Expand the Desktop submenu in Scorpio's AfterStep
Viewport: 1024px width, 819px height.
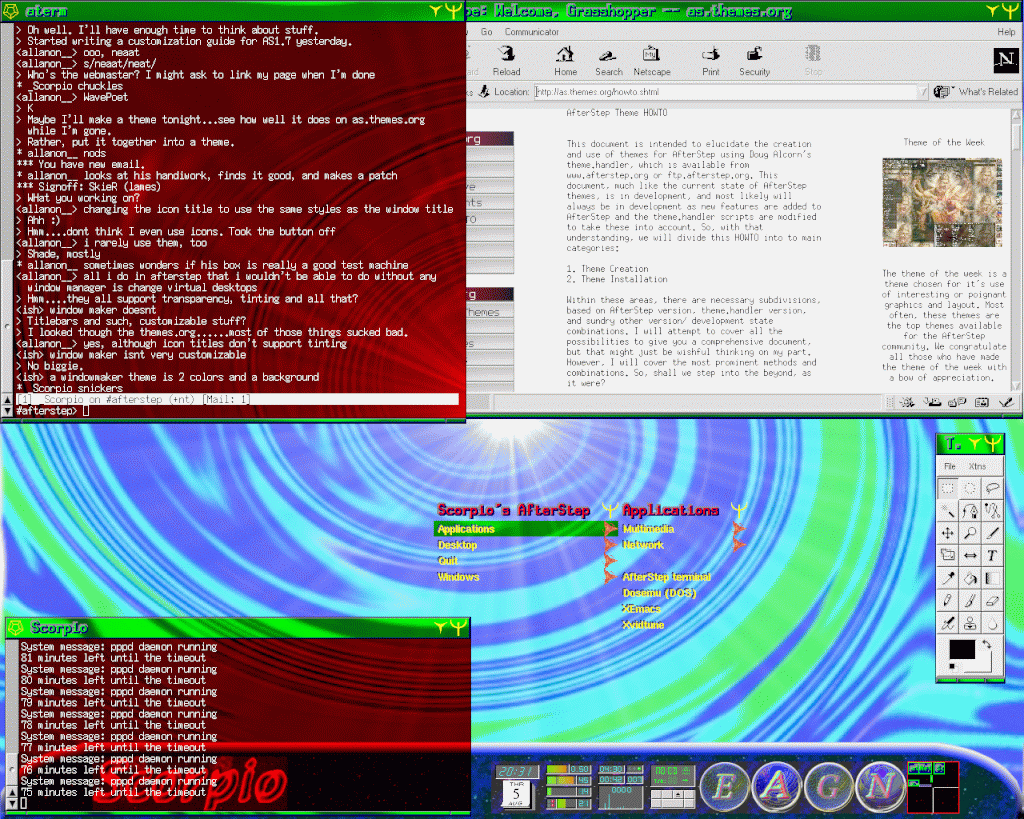tap(457, 545)
